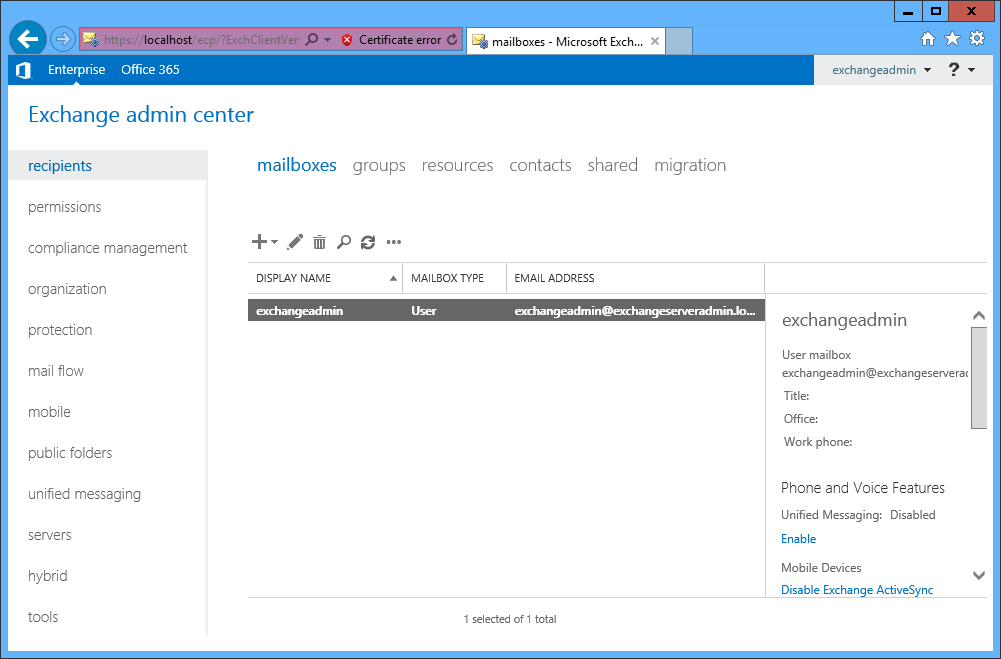
Task: Close the mailboxes browser tab
Action: [x=654, y=42]
